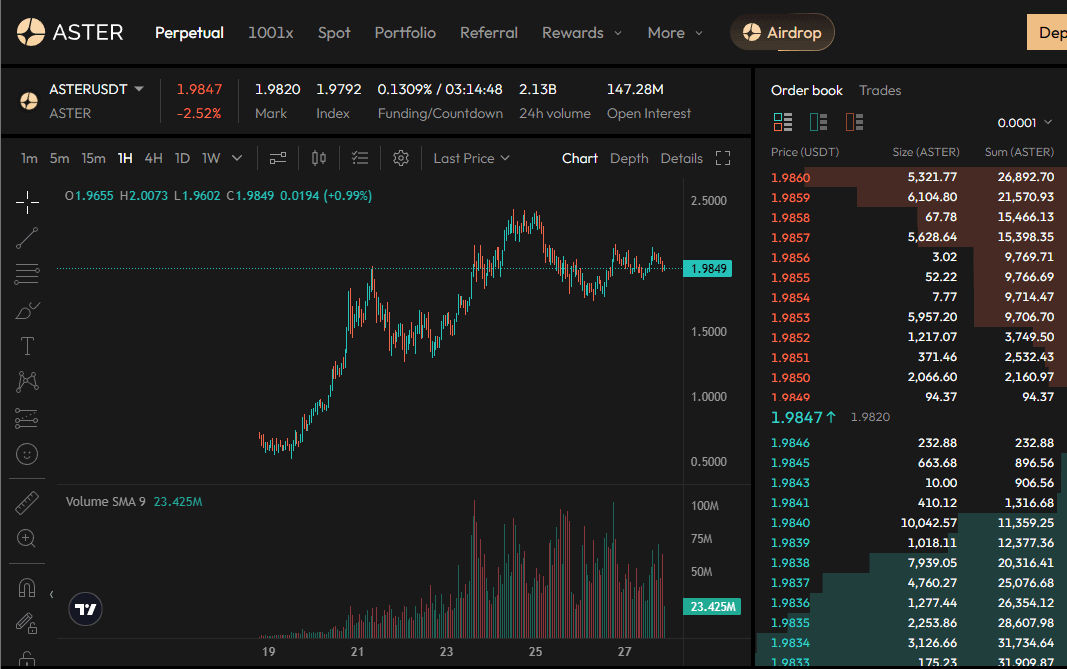This screenshot has width=1067, height=669.
Task: Switch to the Order book tab
Action: click(x=806, y=91)
